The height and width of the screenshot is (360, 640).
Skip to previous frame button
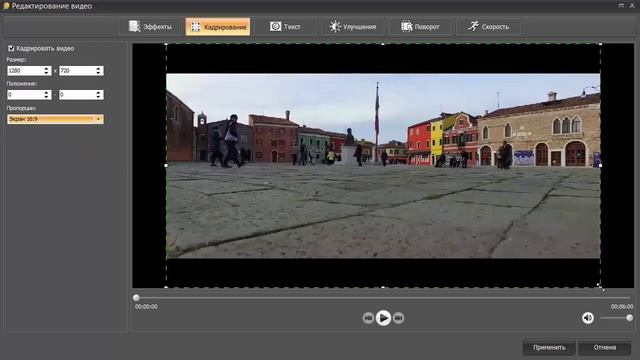tap(368, 318)
